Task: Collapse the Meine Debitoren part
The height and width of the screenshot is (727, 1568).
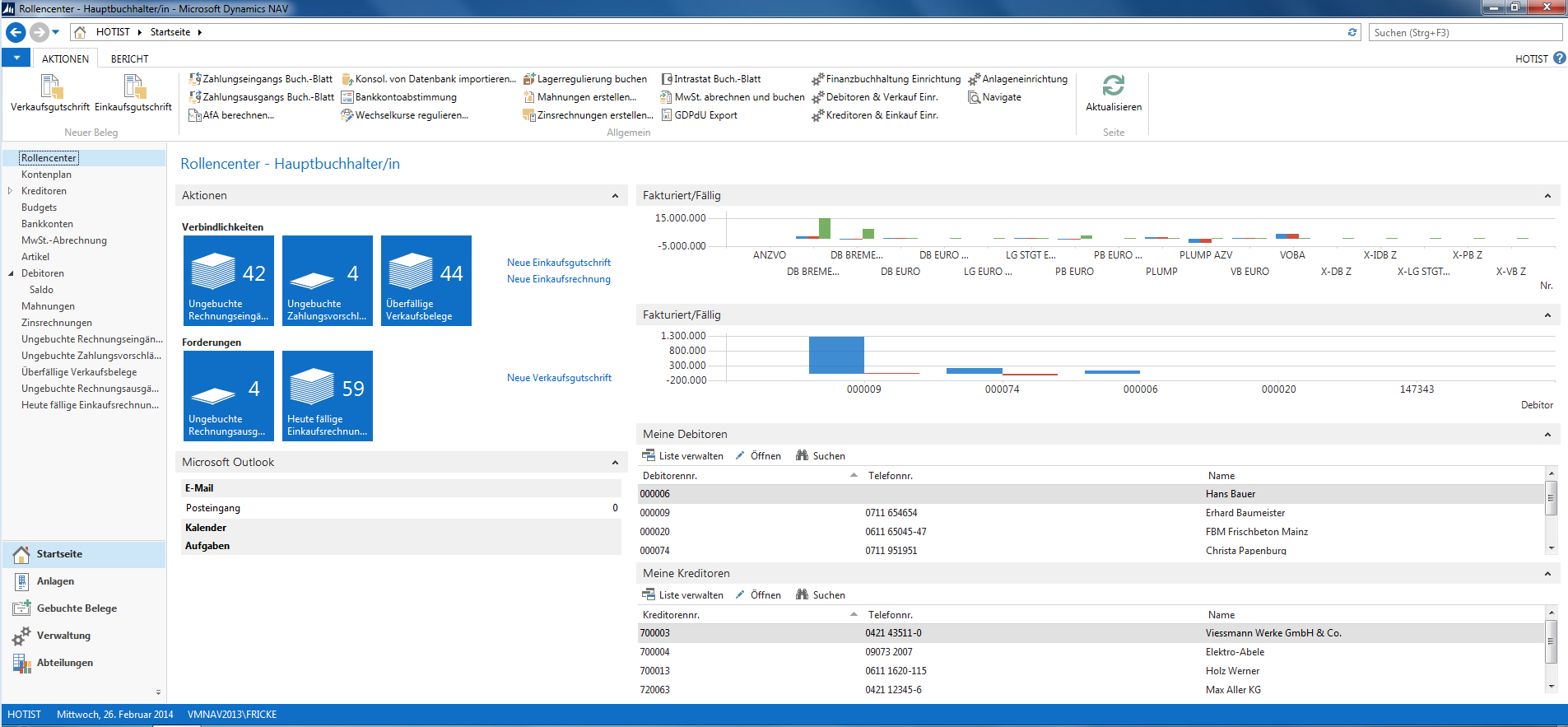Action: (x=1547, y=435)
